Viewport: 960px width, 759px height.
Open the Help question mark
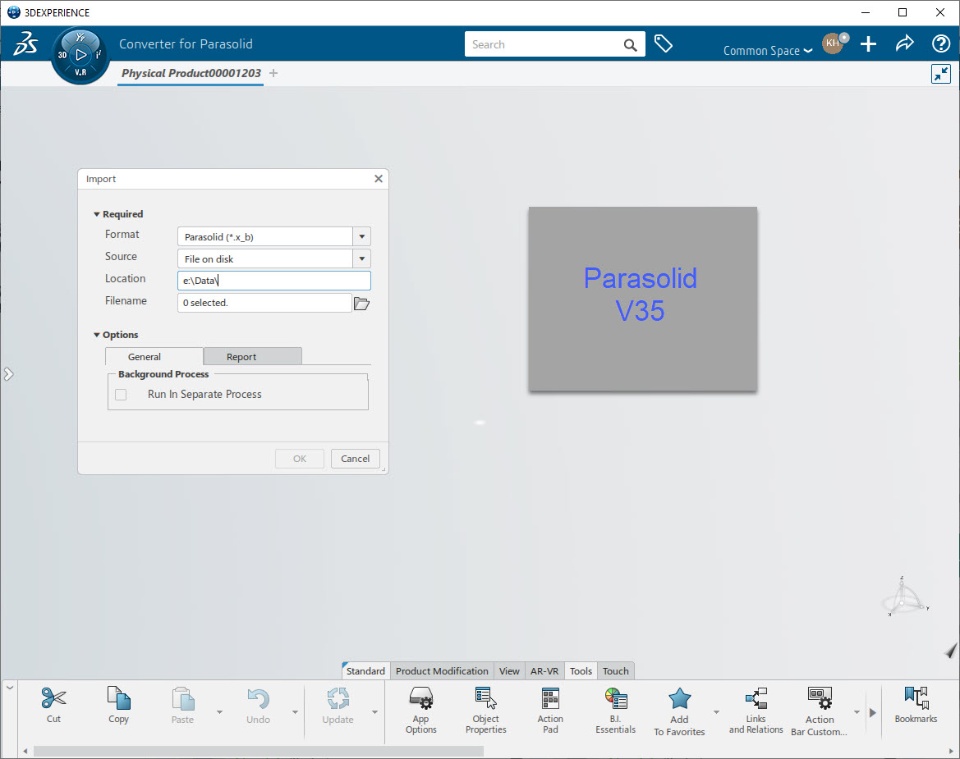(x=941, y=44)
